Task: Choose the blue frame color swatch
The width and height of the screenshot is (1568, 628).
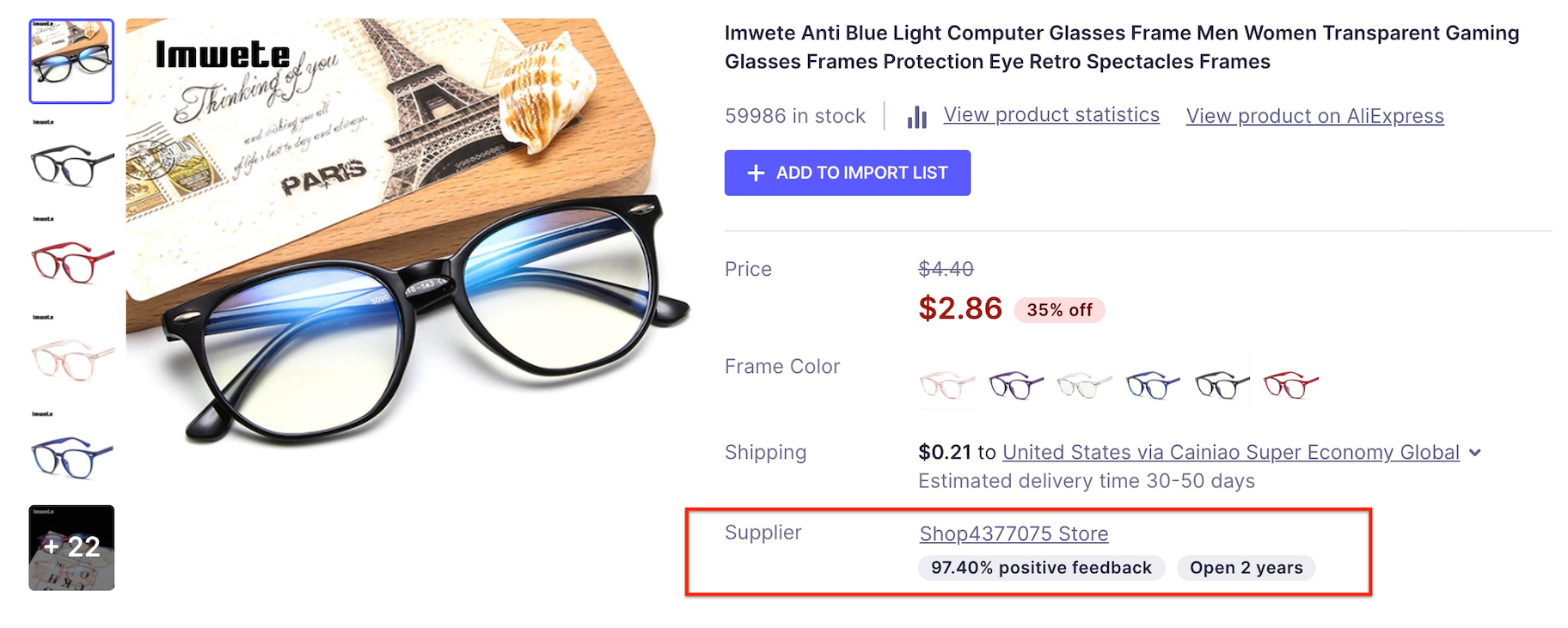Action: pos(1153,385)
